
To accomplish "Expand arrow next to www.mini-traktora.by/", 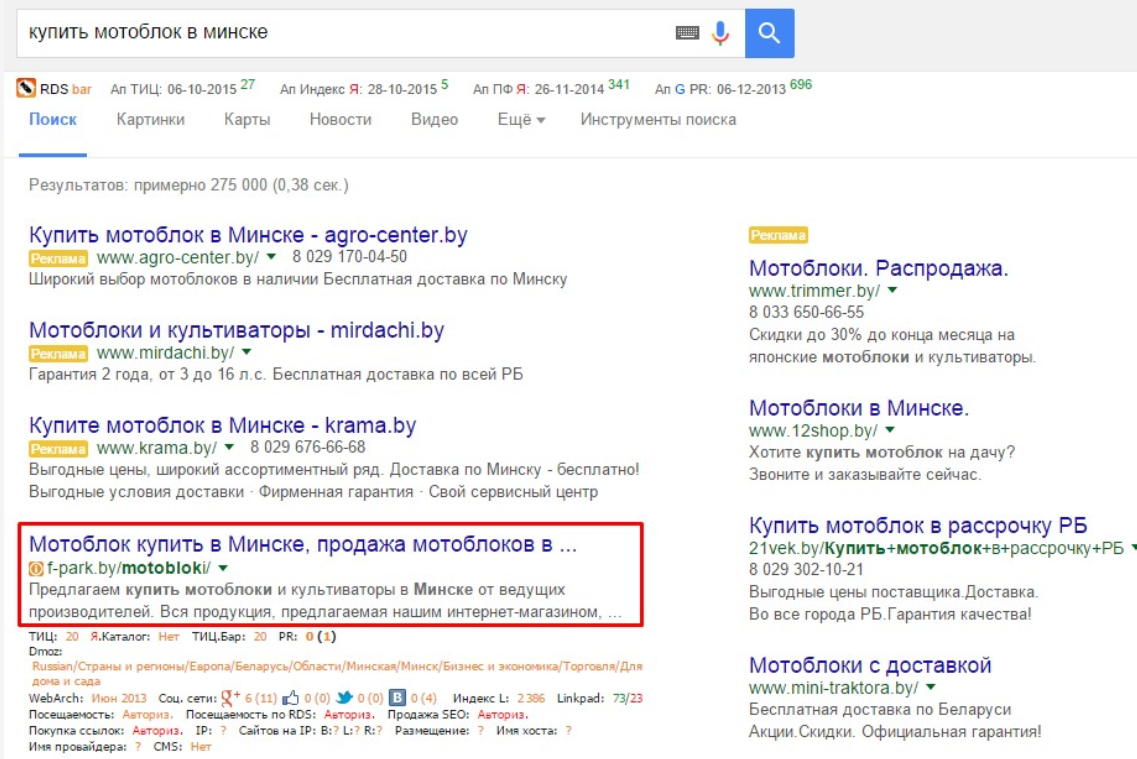I will tap(930, 687).
